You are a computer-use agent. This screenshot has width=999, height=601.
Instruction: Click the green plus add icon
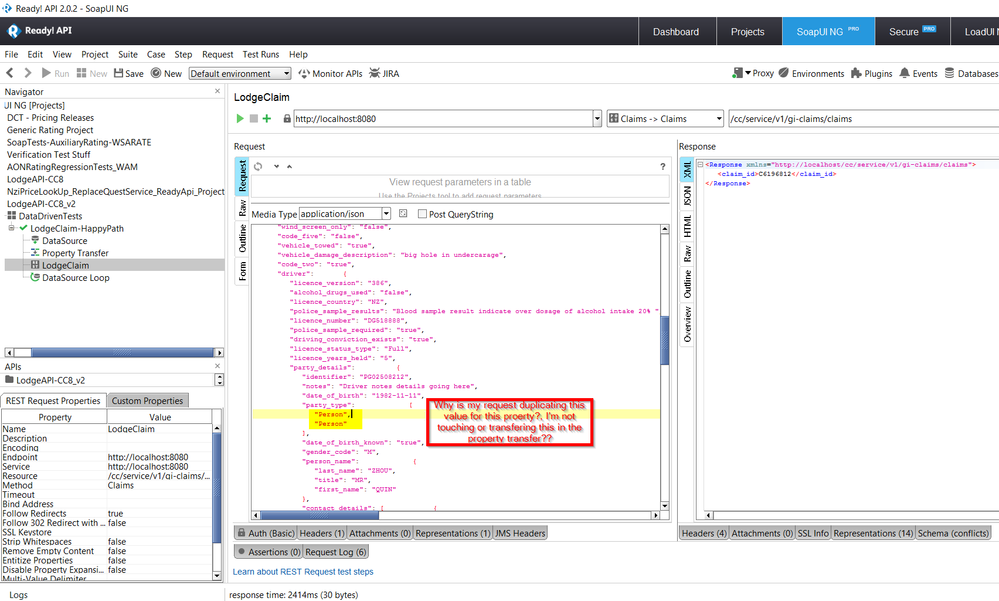click(267, 118)
